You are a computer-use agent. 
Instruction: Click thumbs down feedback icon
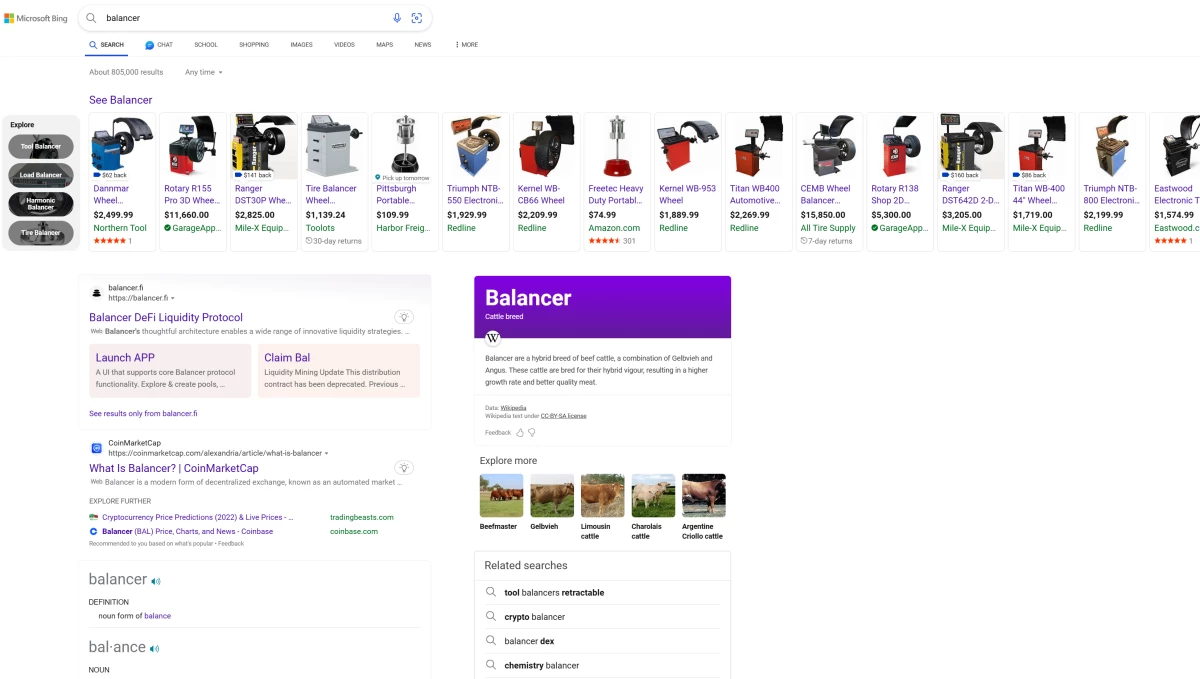(532, 433)
